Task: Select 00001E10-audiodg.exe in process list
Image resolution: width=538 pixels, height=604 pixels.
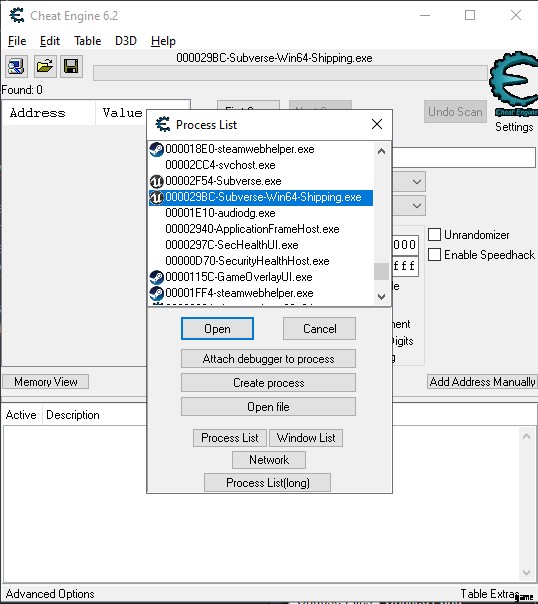Action: click(x=261, y=213)
